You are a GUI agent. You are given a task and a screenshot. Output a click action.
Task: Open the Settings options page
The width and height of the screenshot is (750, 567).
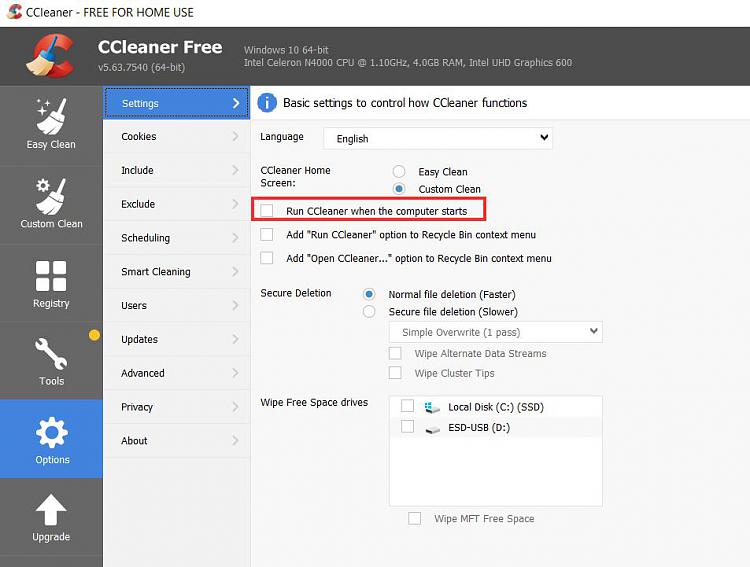tap(176, 103)
